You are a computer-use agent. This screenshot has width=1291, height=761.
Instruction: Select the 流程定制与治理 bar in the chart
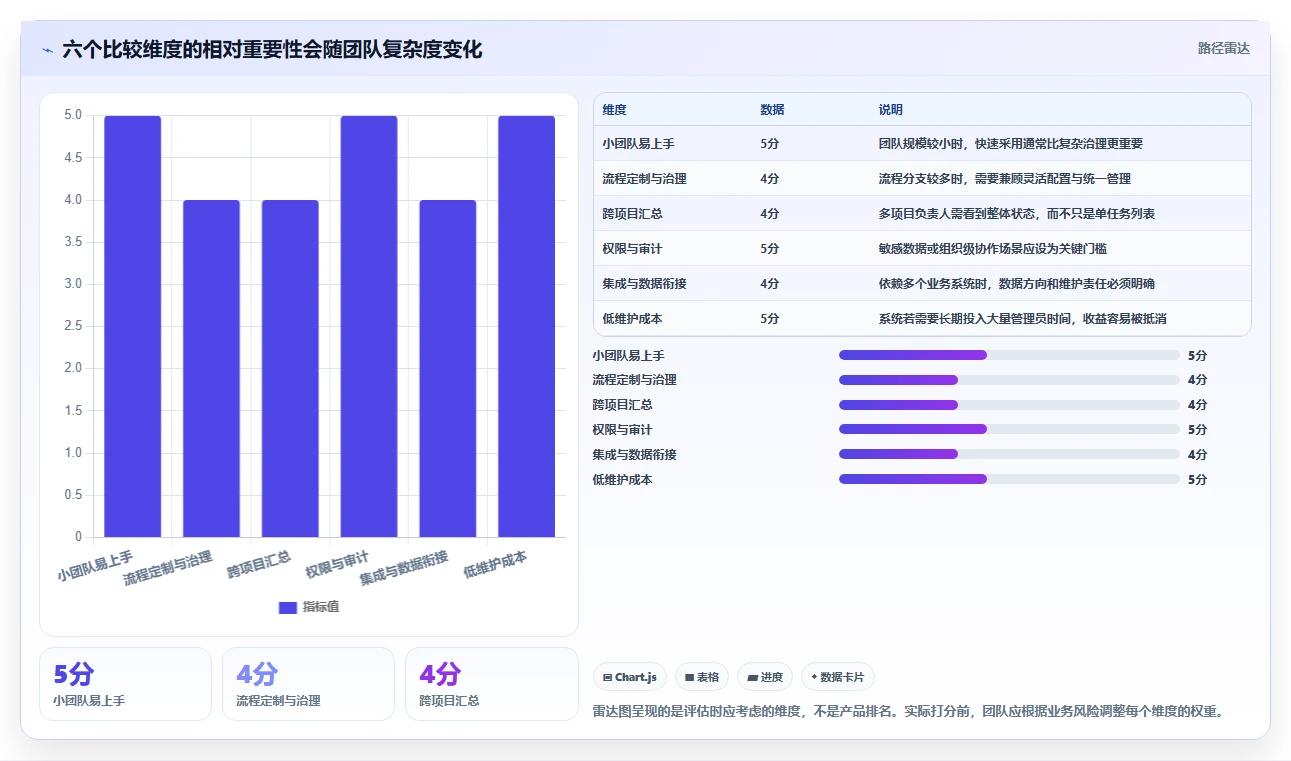point(211,369)
